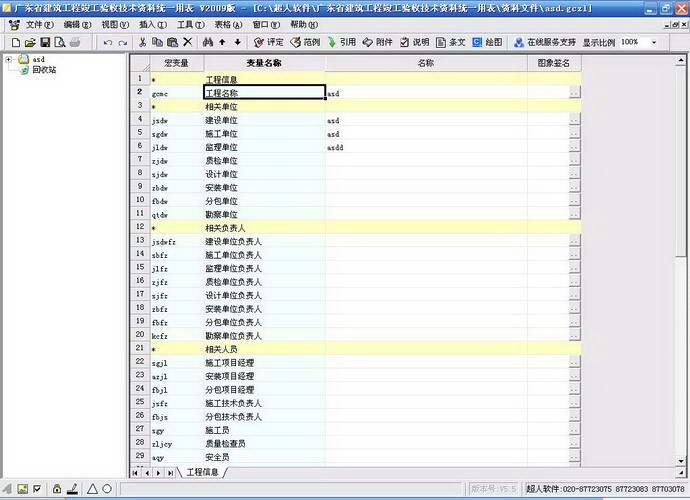
Task: Click the ellipsis button in 安全员 row
Action: (574, 456)
